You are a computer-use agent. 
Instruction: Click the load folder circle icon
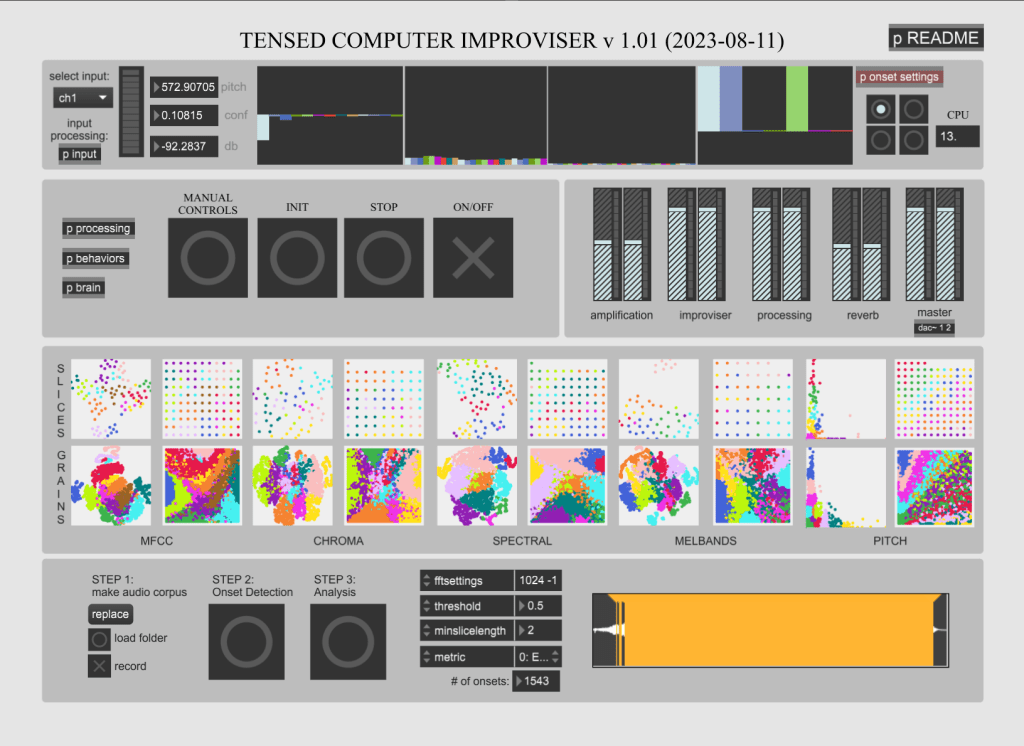click(99, 638)
